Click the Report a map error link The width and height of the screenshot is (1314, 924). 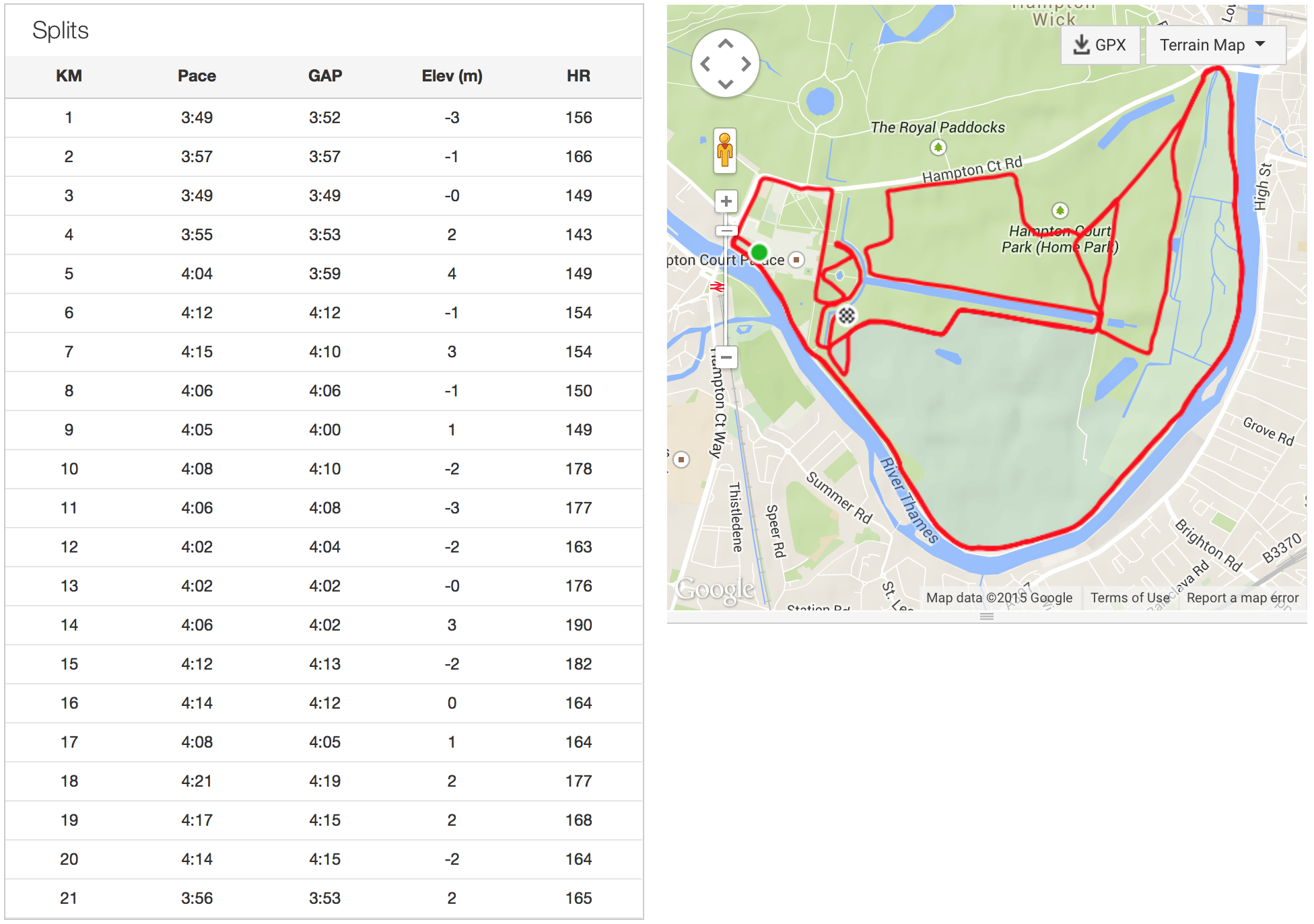tap(1242, 598)
